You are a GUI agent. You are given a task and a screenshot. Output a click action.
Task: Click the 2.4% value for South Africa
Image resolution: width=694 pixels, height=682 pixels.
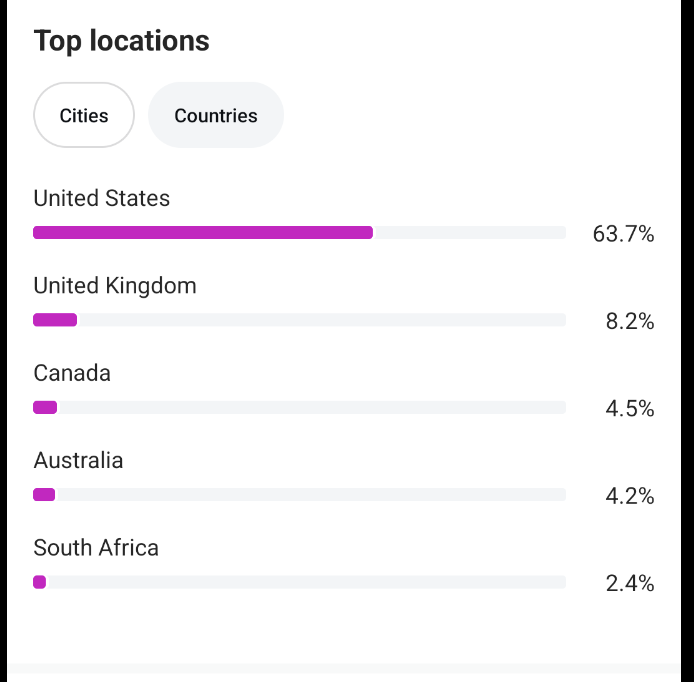(630, 583)
